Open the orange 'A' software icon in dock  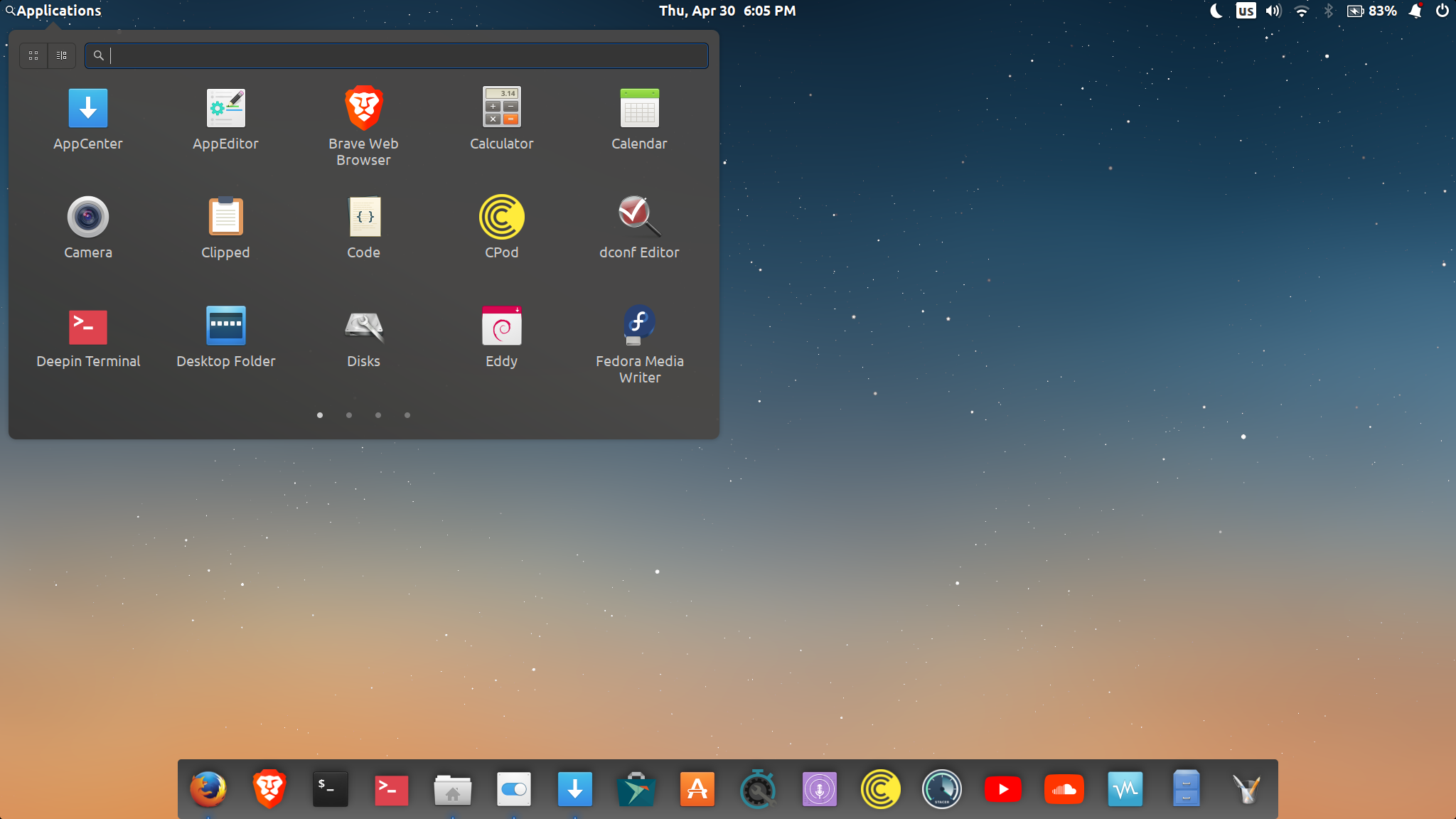tap(697, 789)
